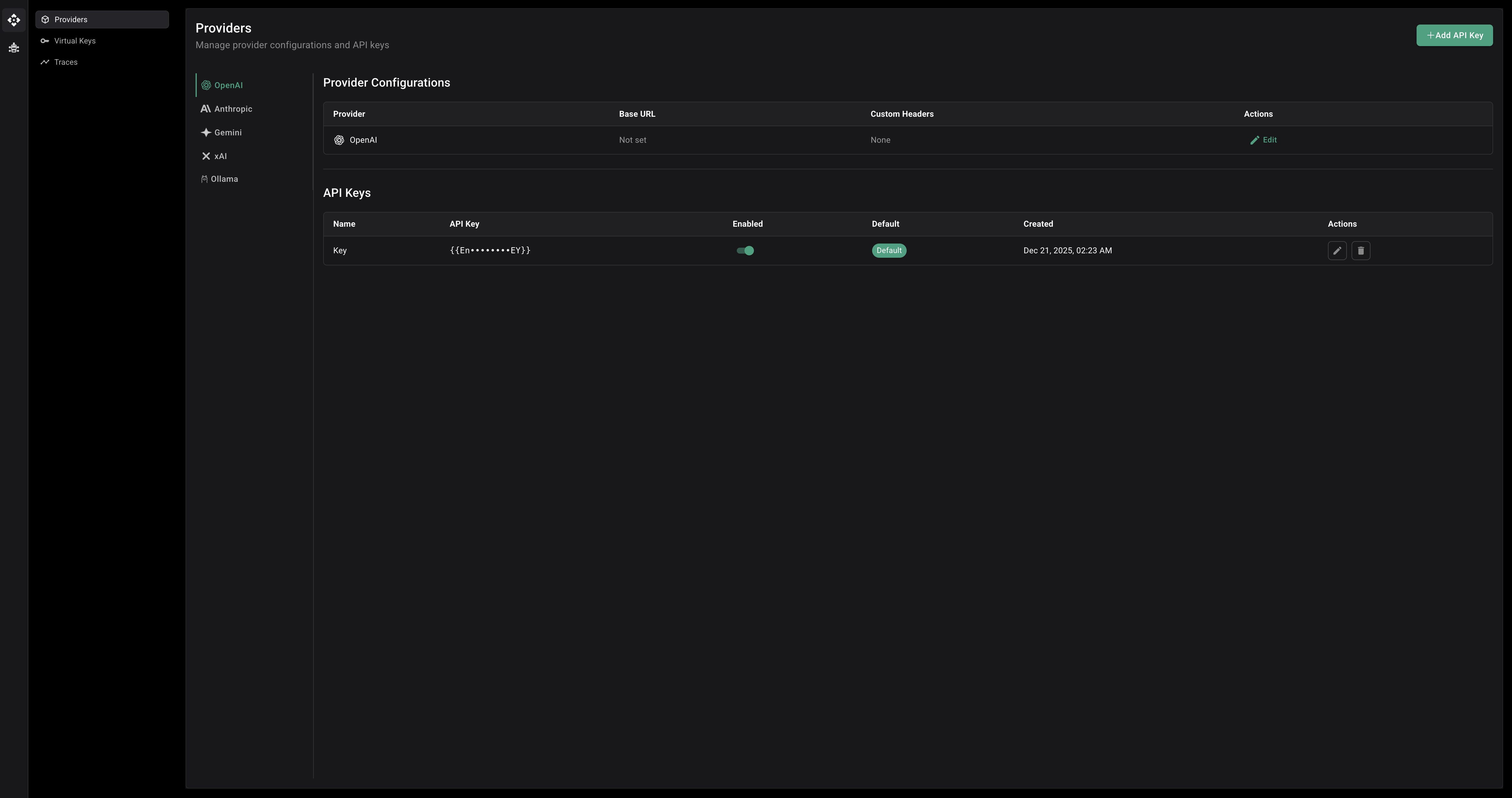Click the Default badge on the Key row
Image resolution: width=1512 pixels, height=798 pixels.
click(x=889, y=251)
